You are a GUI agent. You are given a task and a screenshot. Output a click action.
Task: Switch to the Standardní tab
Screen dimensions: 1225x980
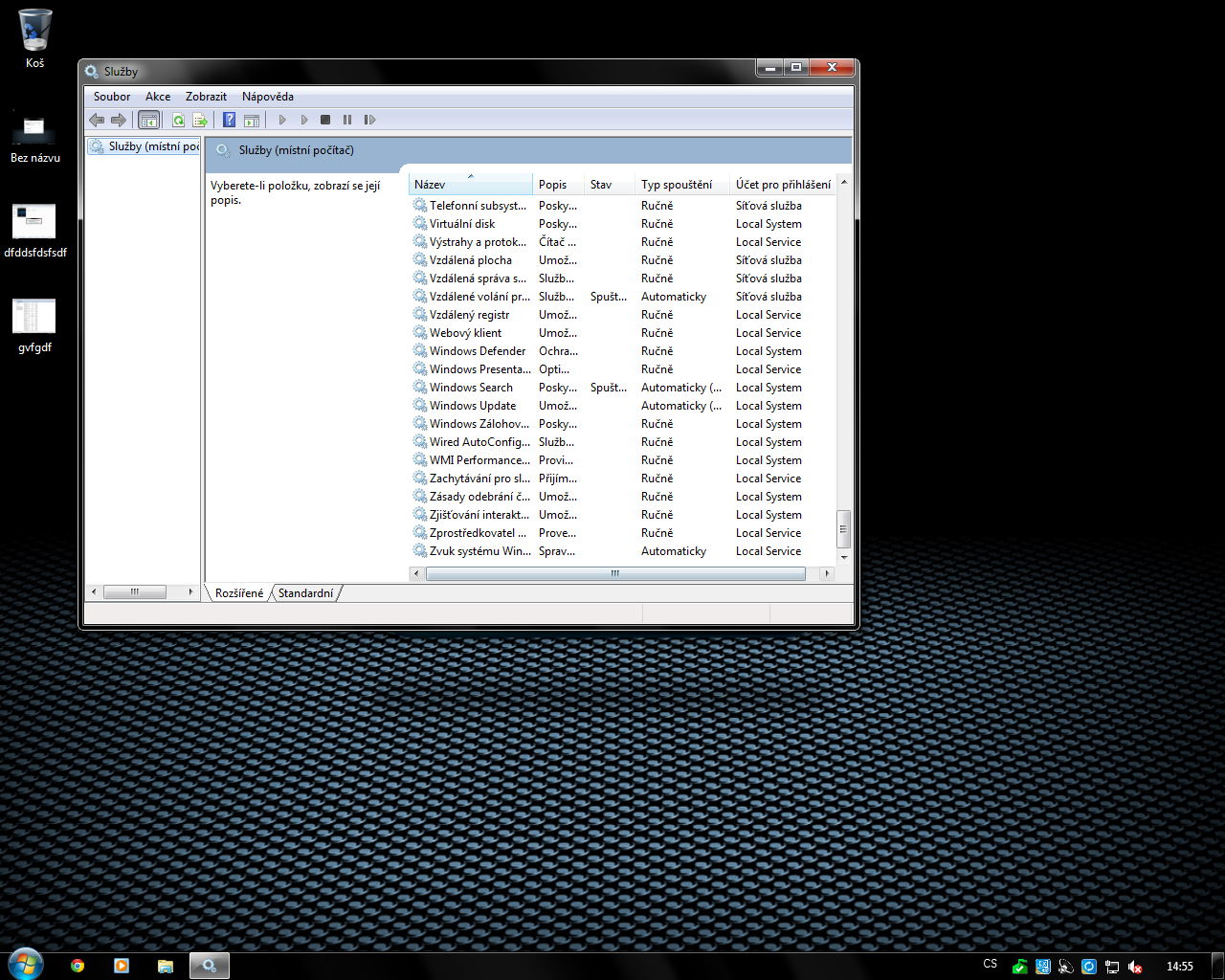pos(306,593)
